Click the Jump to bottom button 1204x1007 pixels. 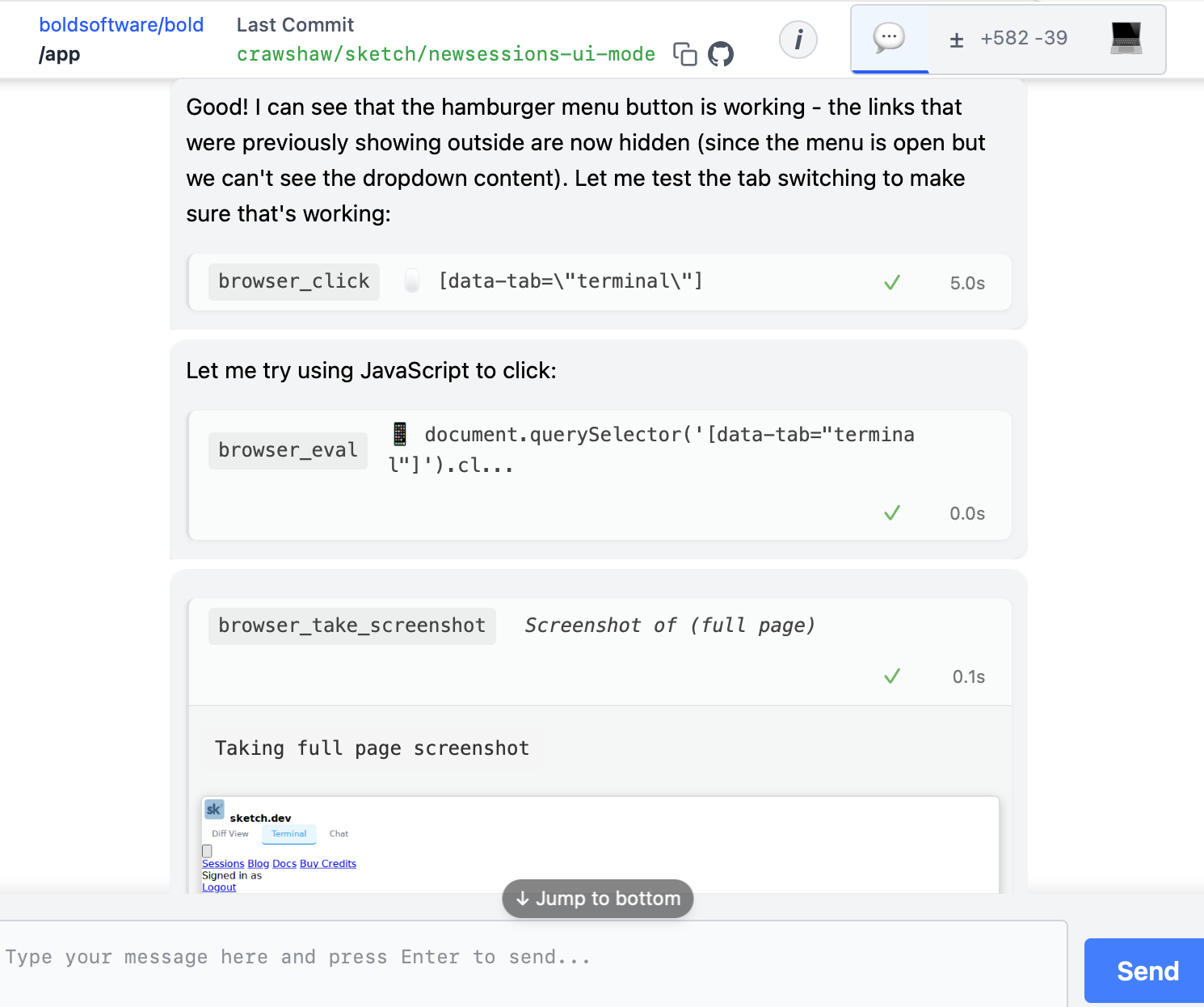[598, 899]
